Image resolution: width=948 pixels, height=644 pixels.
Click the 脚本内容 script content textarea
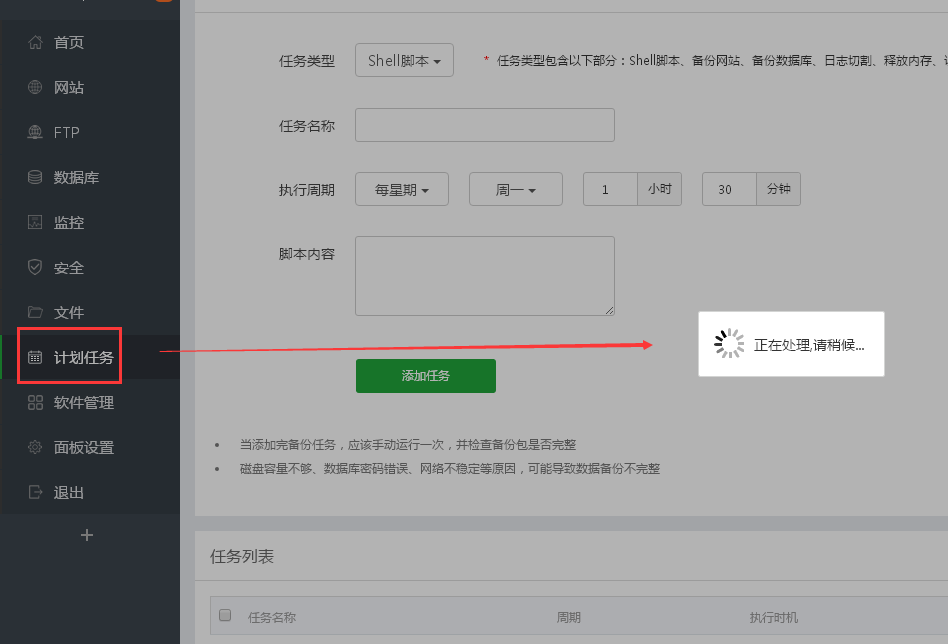pos(484,275)
